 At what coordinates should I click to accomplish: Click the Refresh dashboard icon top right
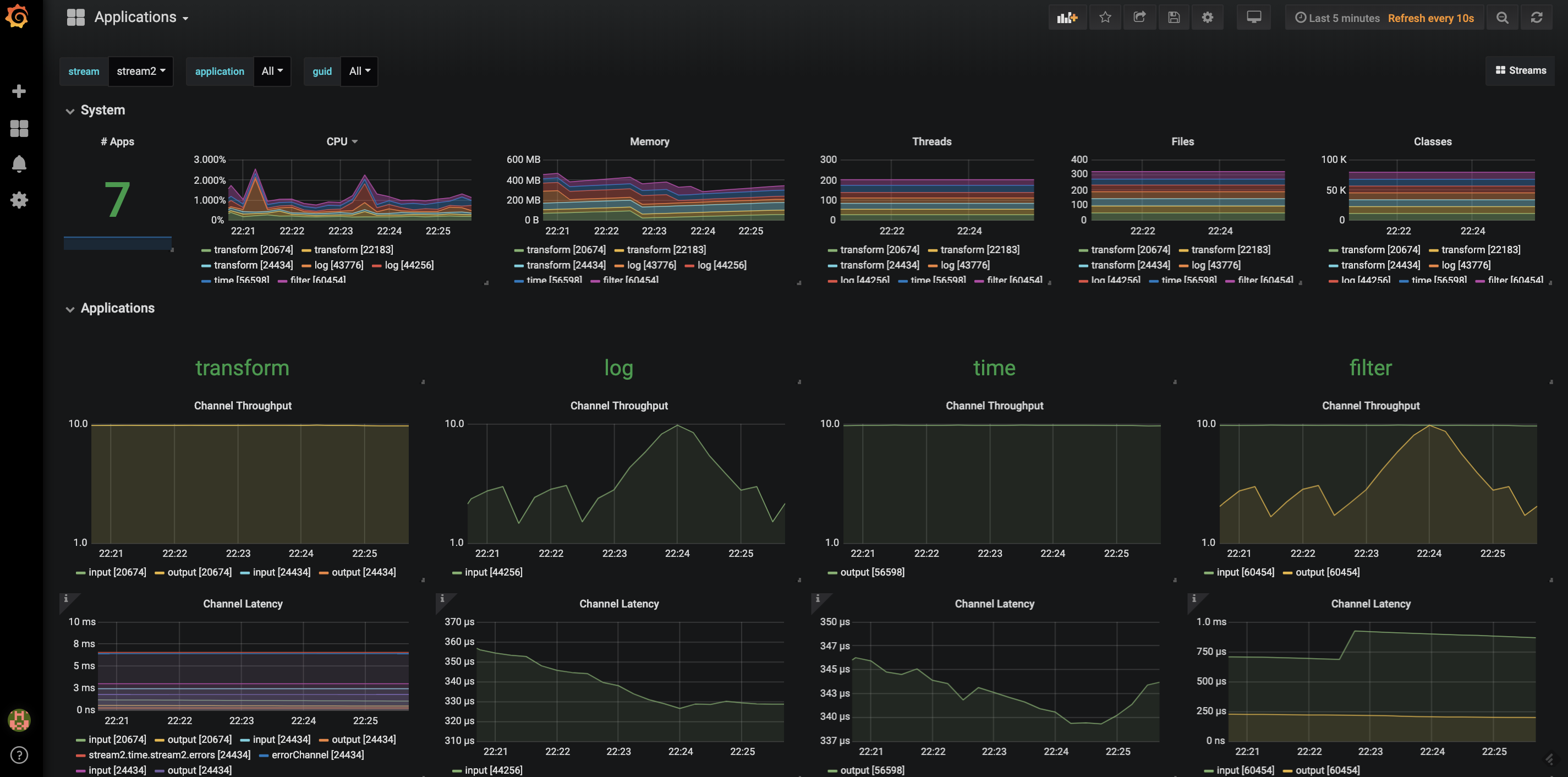[x=1537, y=17]
